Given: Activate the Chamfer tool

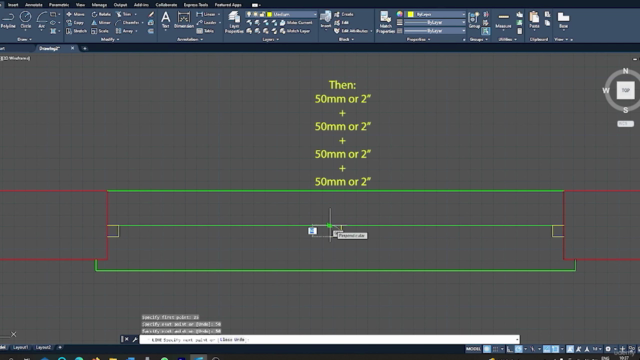Looking at the screenshot, I should click(x=128, y=23).
